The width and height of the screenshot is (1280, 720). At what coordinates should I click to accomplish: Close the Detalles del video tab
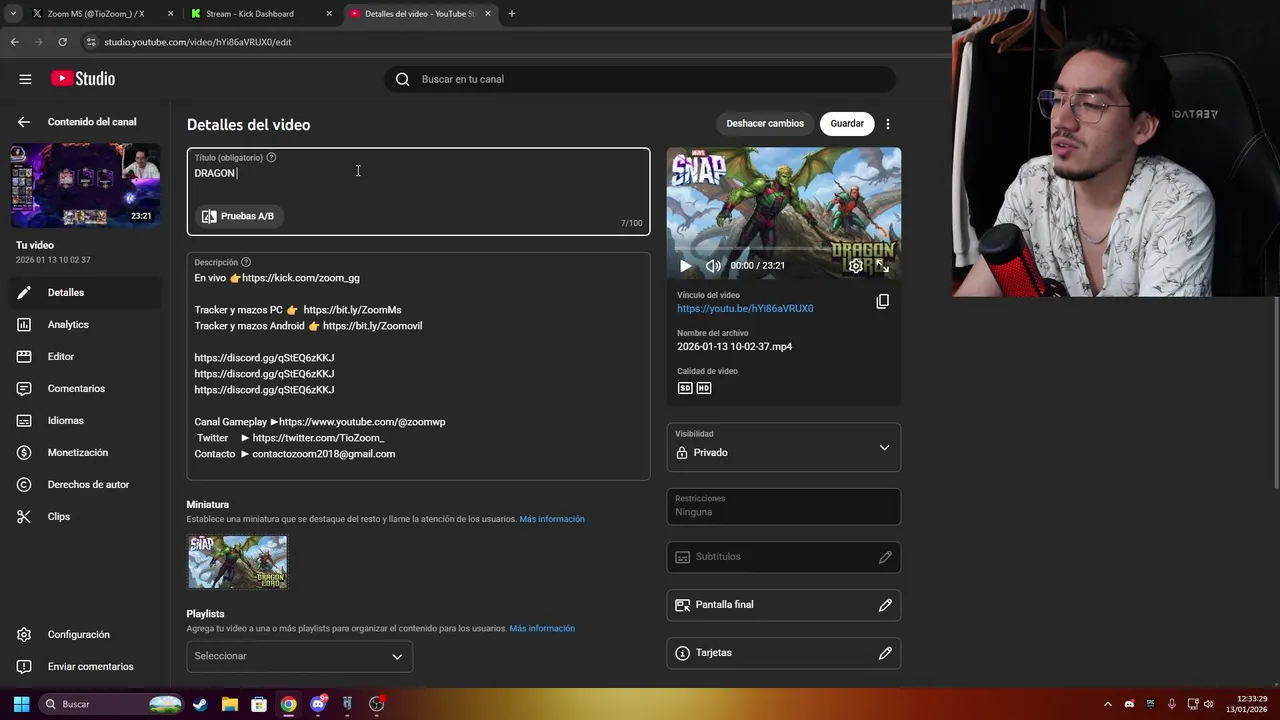[x=488, y=14]
